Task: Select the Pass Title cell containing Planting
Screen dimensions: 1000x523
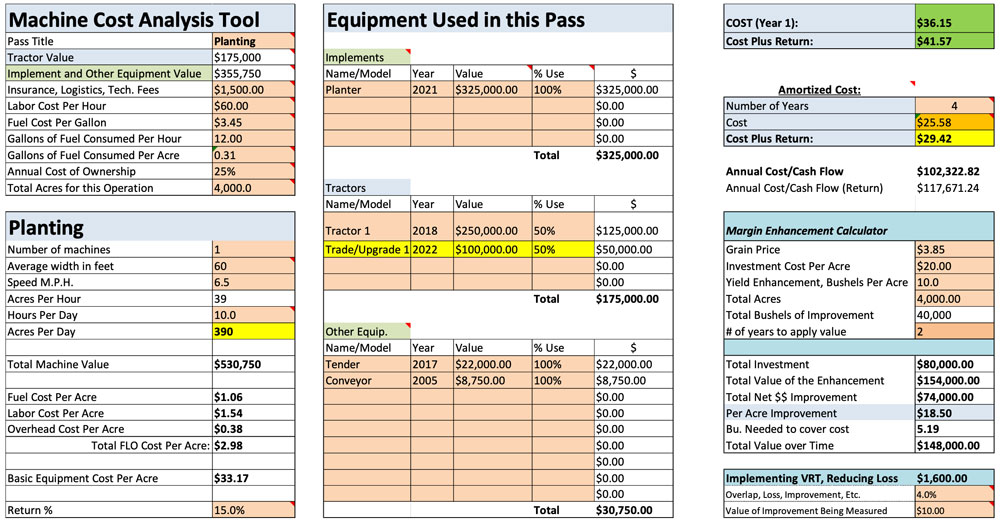Action: point(253,41)
